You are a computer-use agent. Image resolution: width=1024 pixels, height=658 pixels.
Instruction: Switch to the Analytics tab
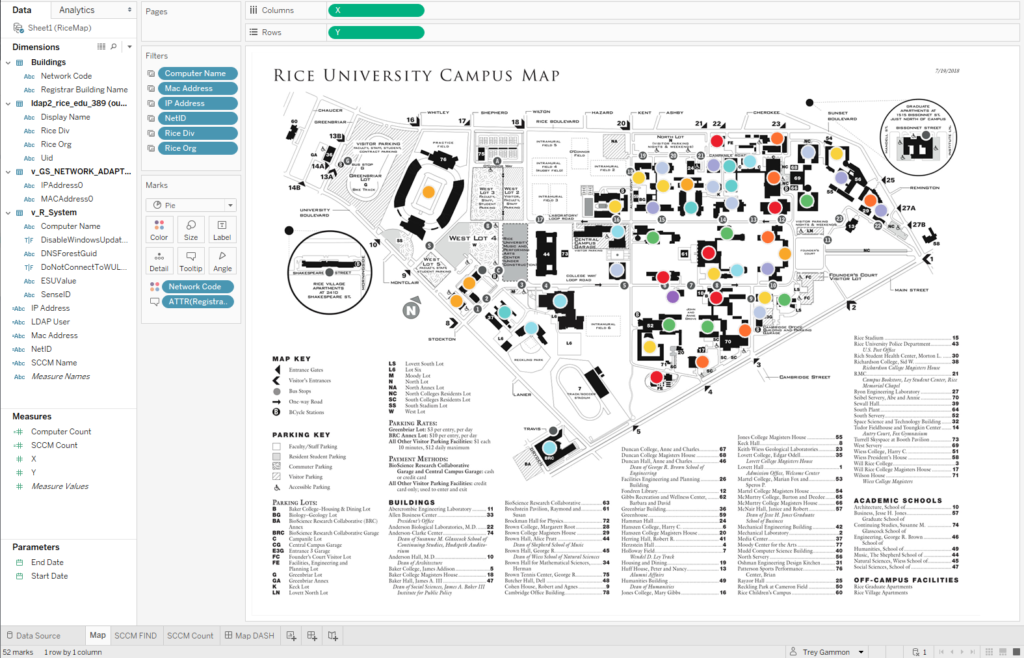pyautogui.click(x=76, y=10)
